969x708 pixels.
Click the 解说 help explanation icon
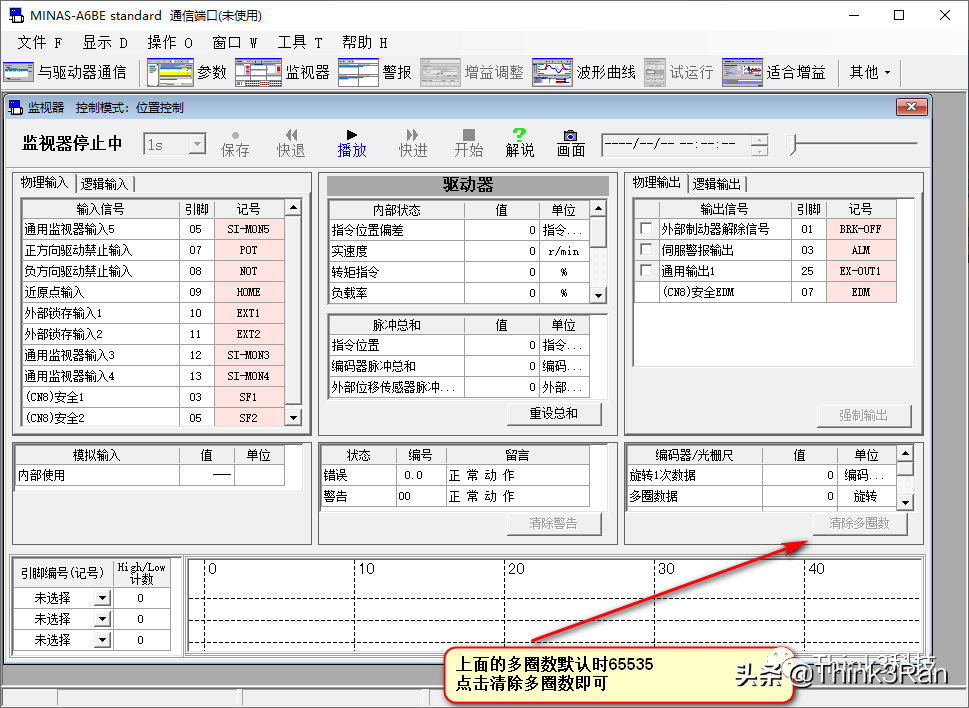[519, 141]
